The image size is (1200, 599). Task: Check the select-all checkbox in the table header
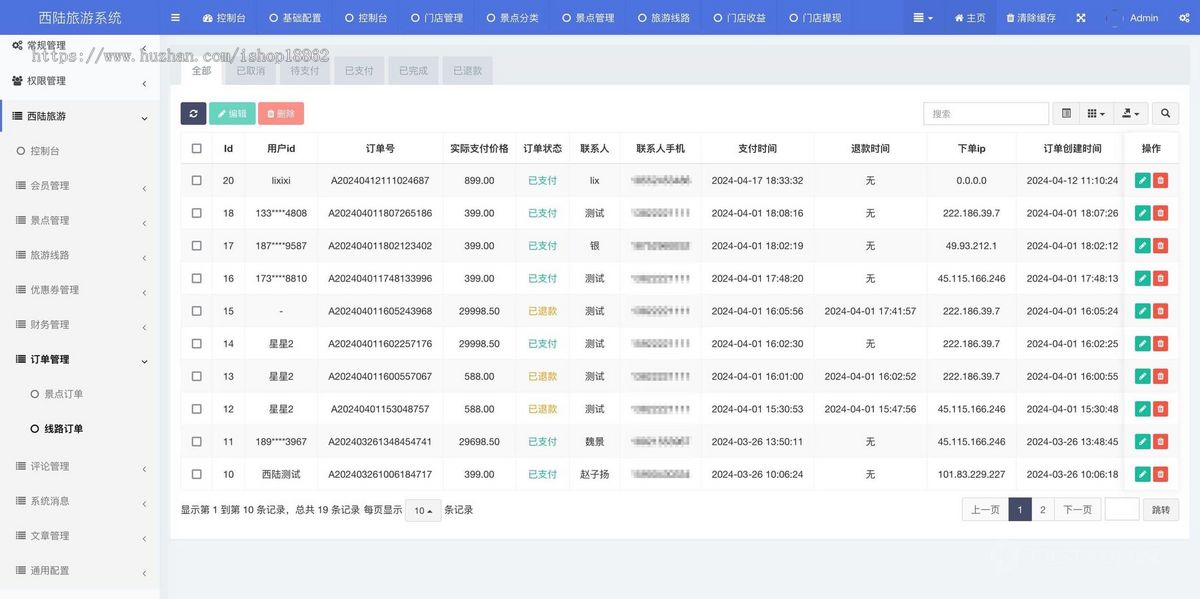click(x=196, y=147)
